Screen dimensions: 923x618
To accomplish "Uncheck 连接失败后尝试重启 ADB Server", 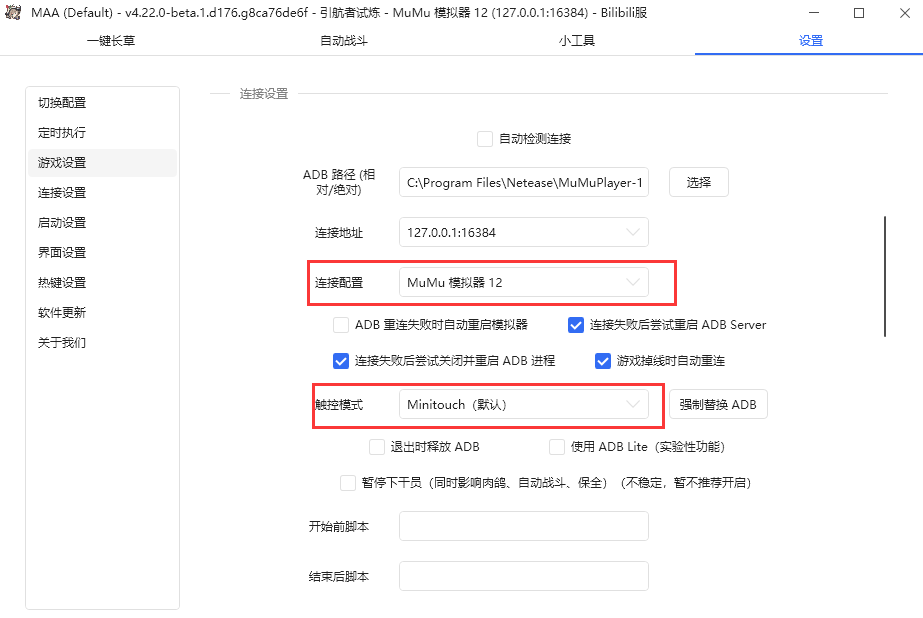I will [576, 325].
